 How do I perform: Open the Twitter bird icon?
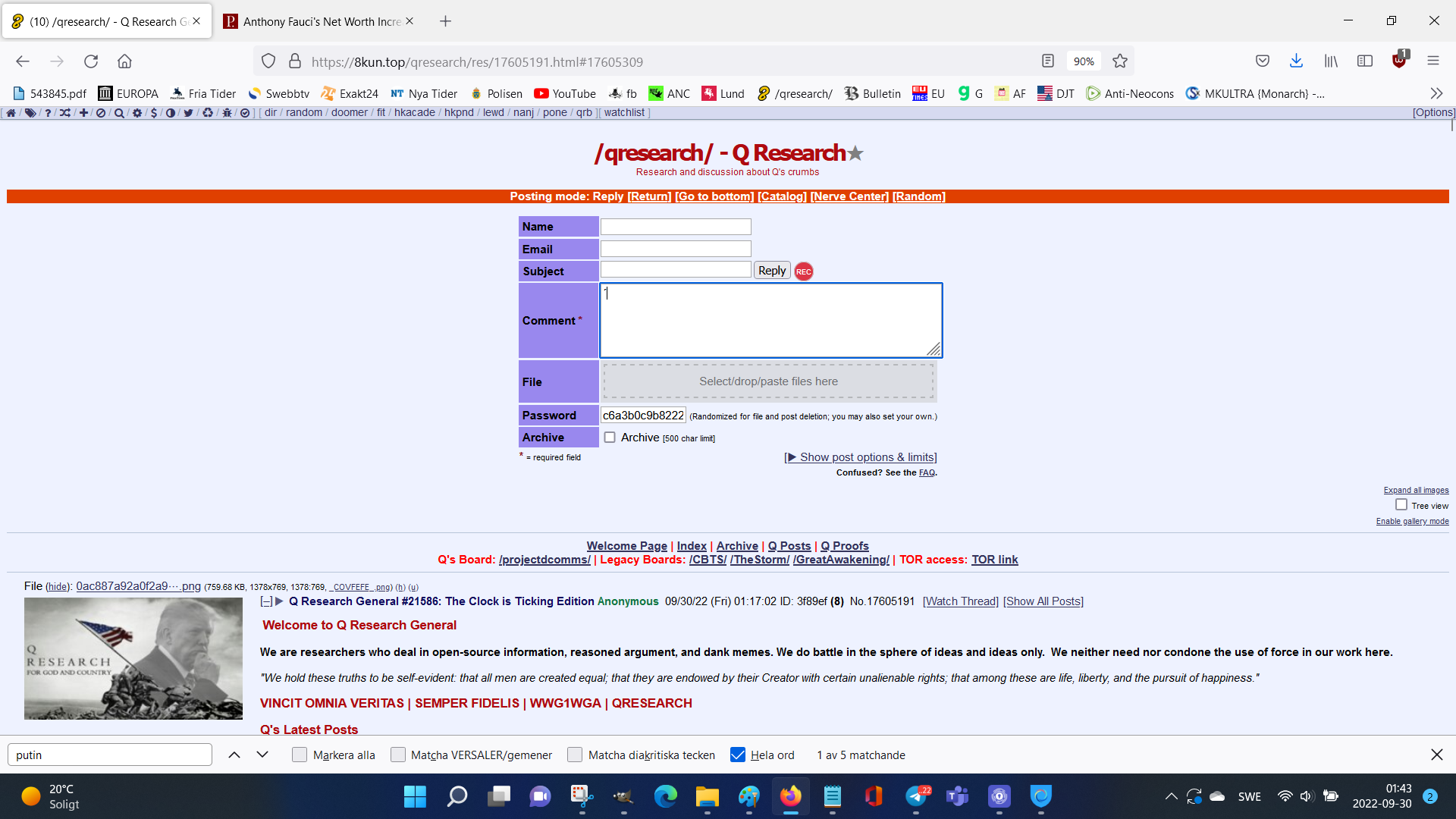(188, 113)
